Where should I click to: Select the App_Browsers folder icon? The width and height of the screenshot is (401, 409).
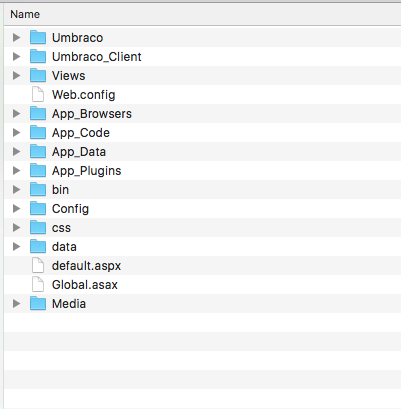click(38, 114)
